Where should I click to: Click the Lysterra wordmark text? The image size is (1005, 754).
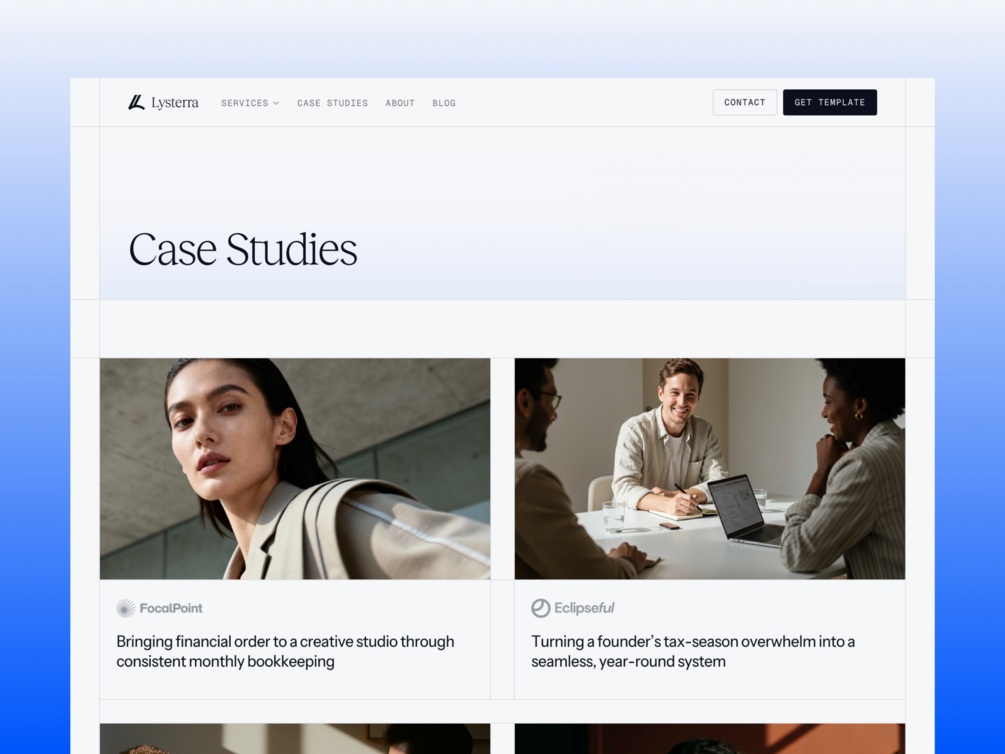175,103
